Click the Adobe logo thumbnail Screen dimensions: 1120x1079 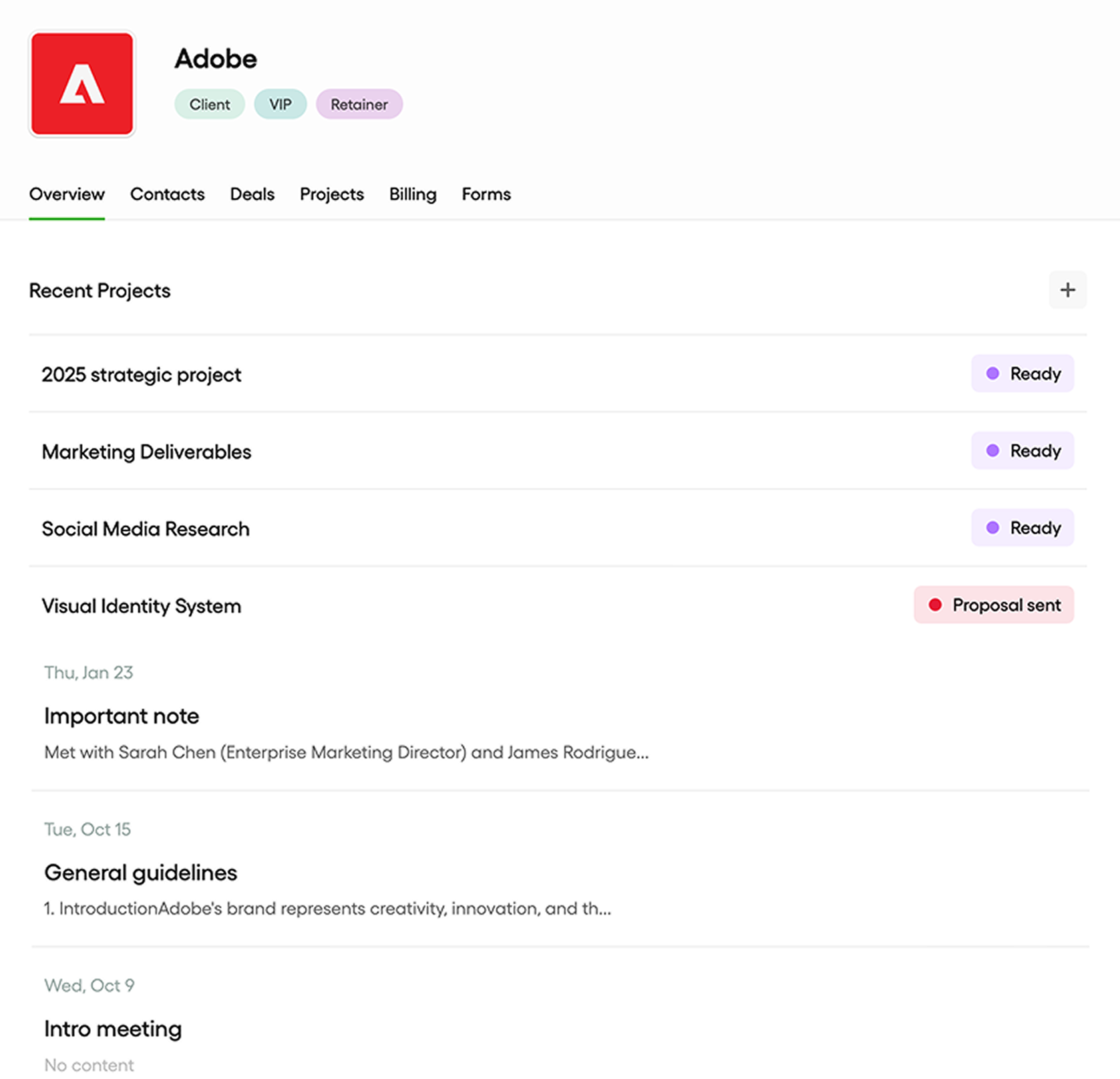pyautogui.click(x=82, y=84)
